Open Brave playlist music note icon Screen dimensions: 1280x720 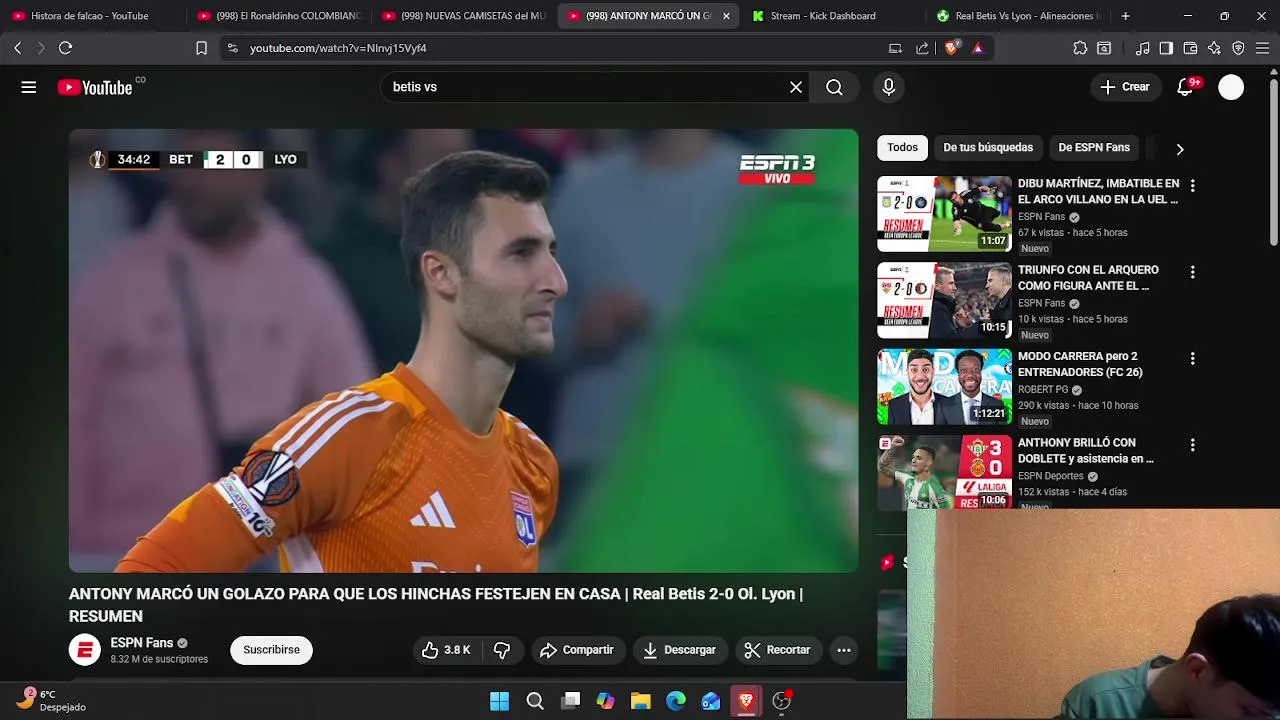click(x=1143, y=48)
